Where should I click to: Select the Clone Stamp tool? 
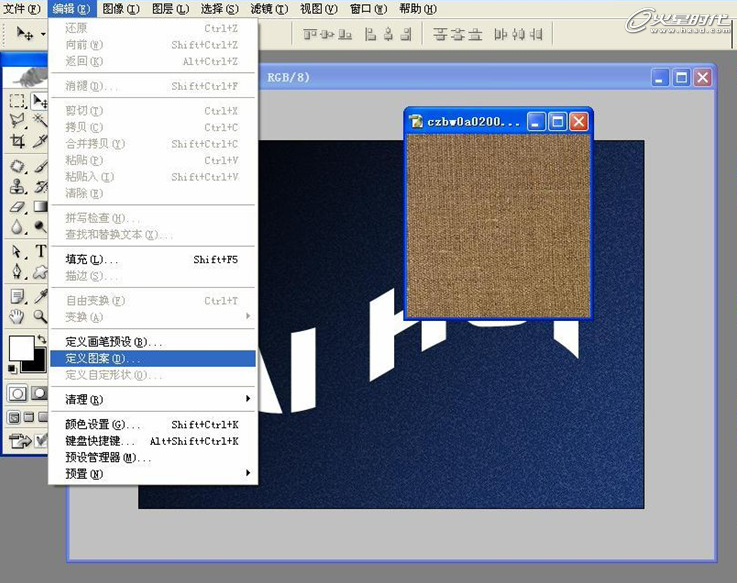17,186
